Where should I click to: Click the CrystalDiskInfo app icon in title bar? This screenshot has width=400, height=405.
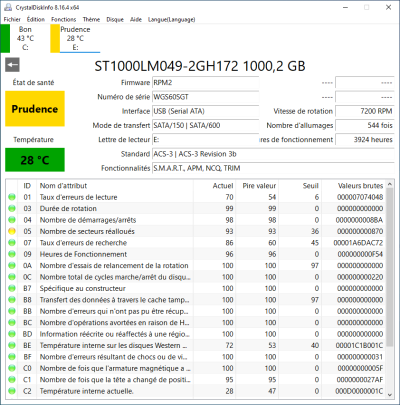tap(8, 7)
